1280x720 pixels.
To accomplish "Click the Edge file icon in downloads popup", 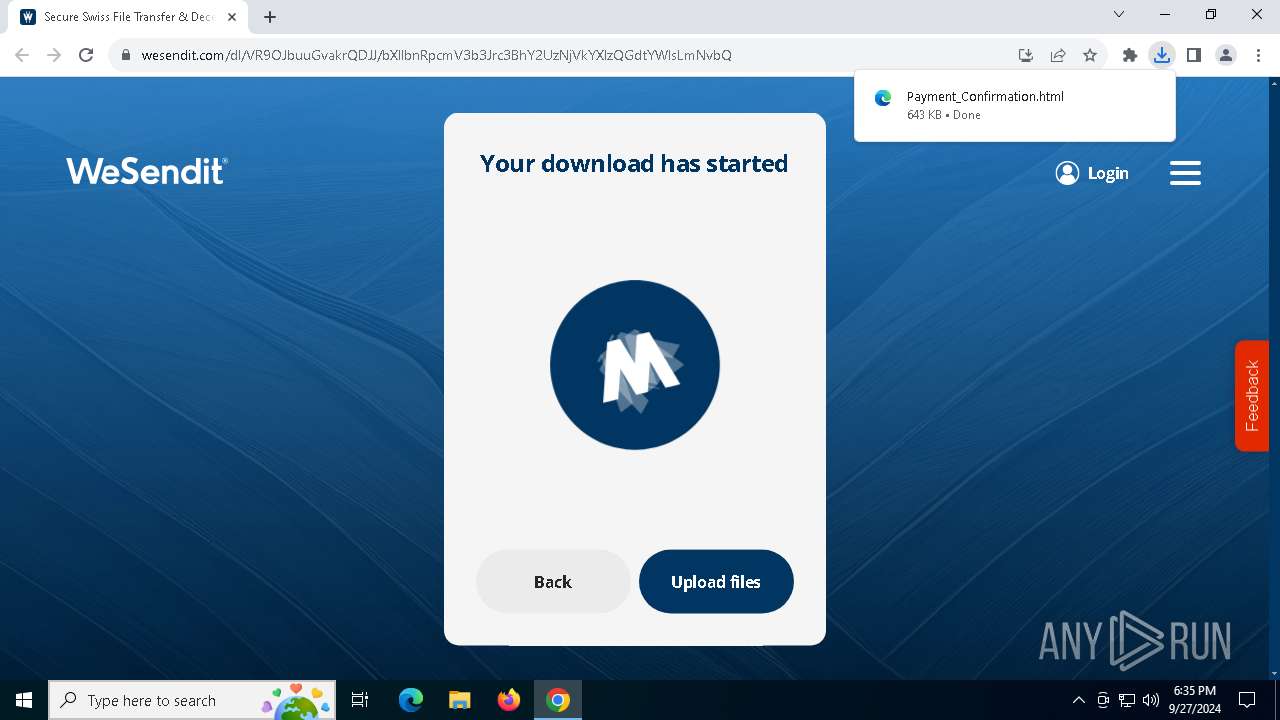I will point(883,98).
